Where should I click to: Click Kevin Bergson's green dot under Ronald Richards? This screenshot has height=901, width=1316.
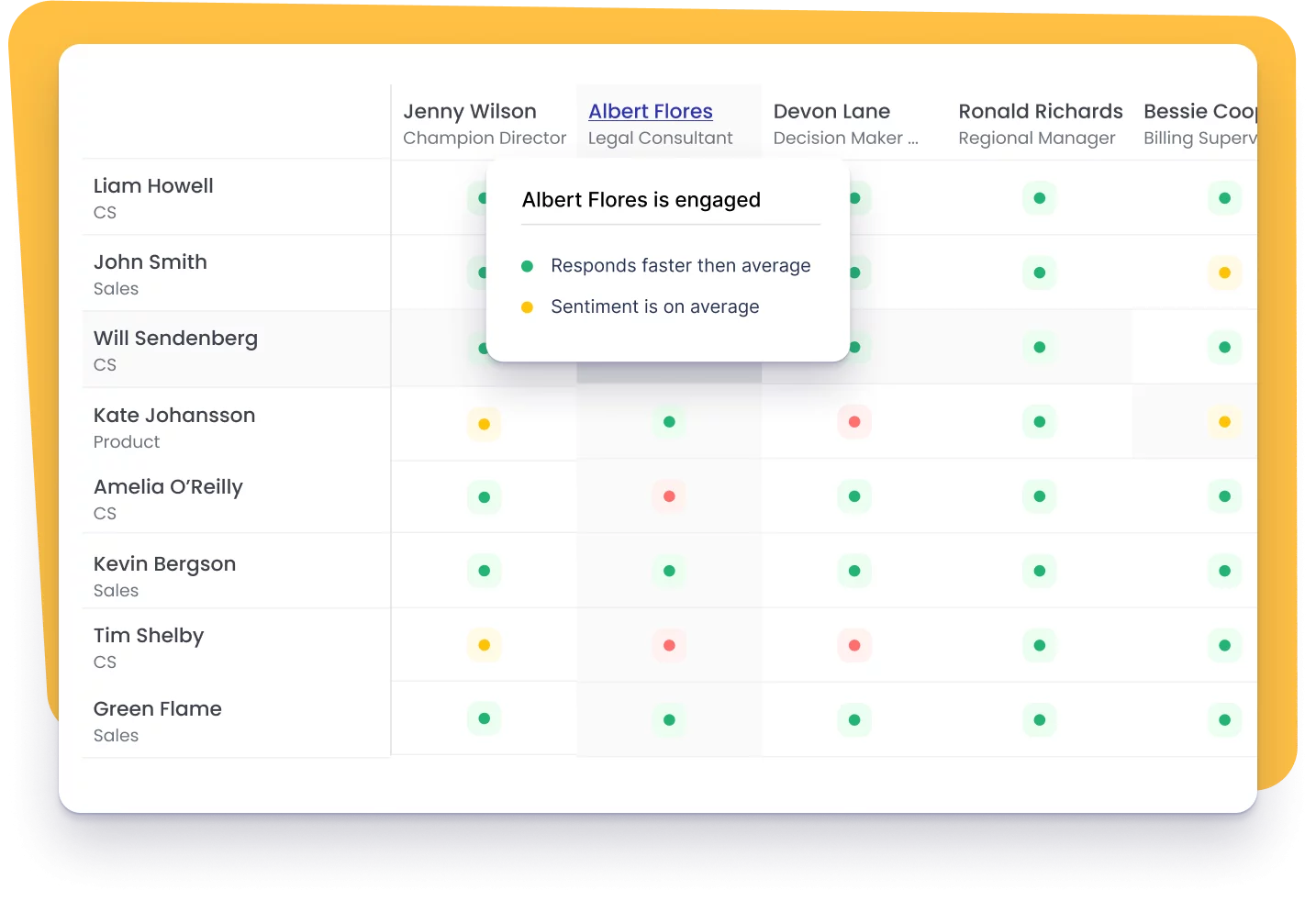point(1040,571)
